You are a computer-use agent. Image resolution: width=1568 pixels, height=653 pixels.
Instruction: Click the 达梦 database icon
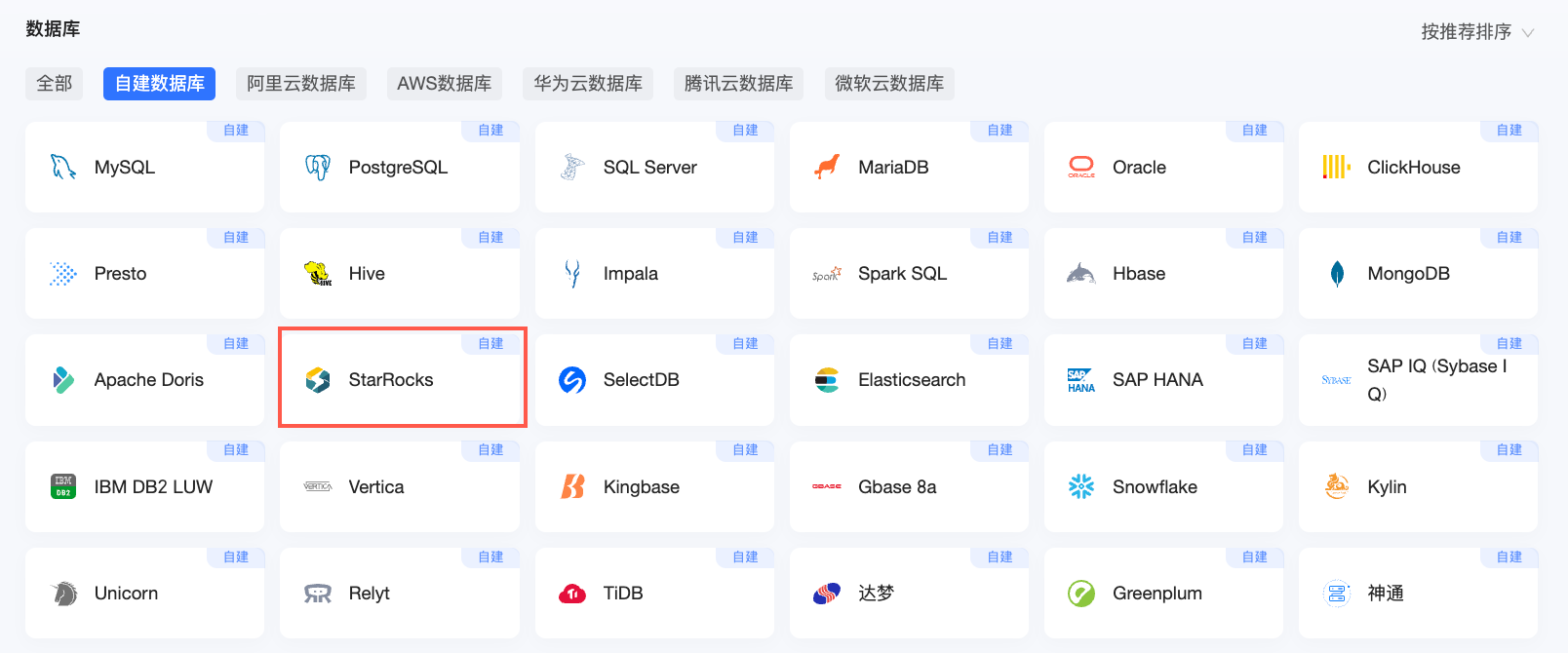[827, 594]
